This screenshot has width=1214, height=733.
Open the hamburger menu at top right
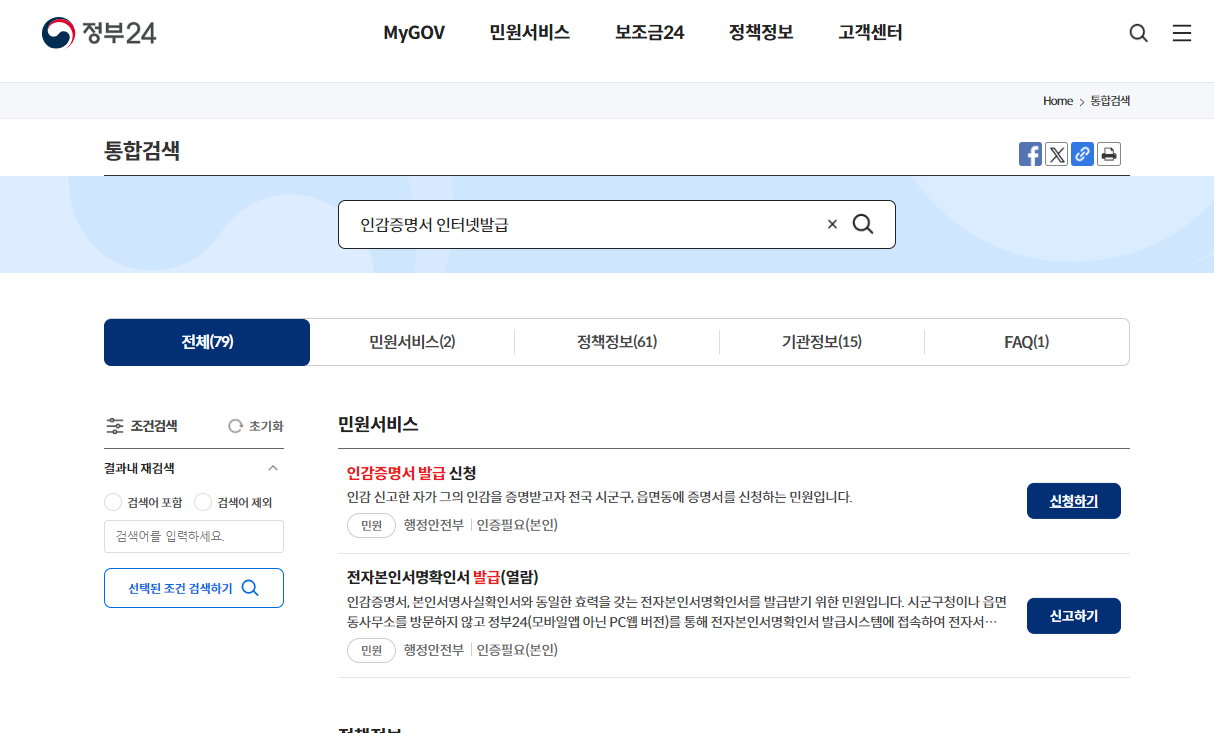[x=1181, y=32]
